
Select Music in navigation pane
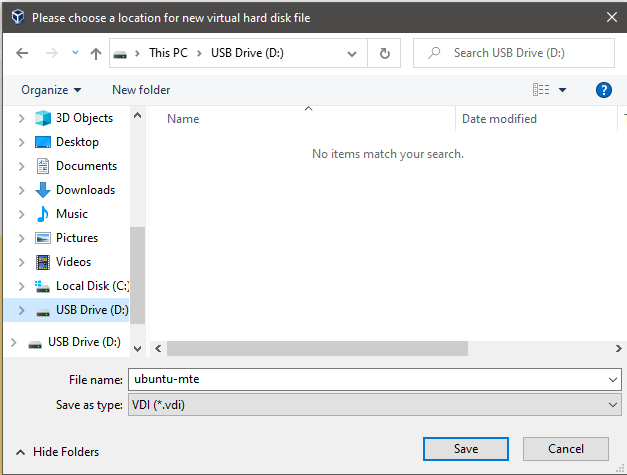72,214
